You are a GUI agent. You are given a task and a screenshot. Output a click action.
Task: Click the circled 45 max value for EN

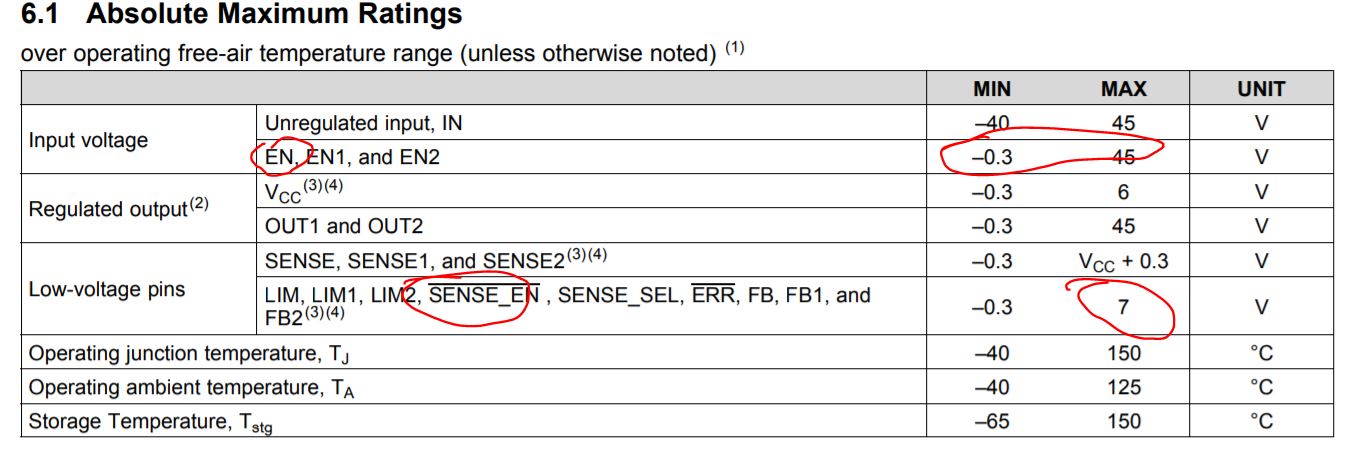click(x=1123, y=157)
